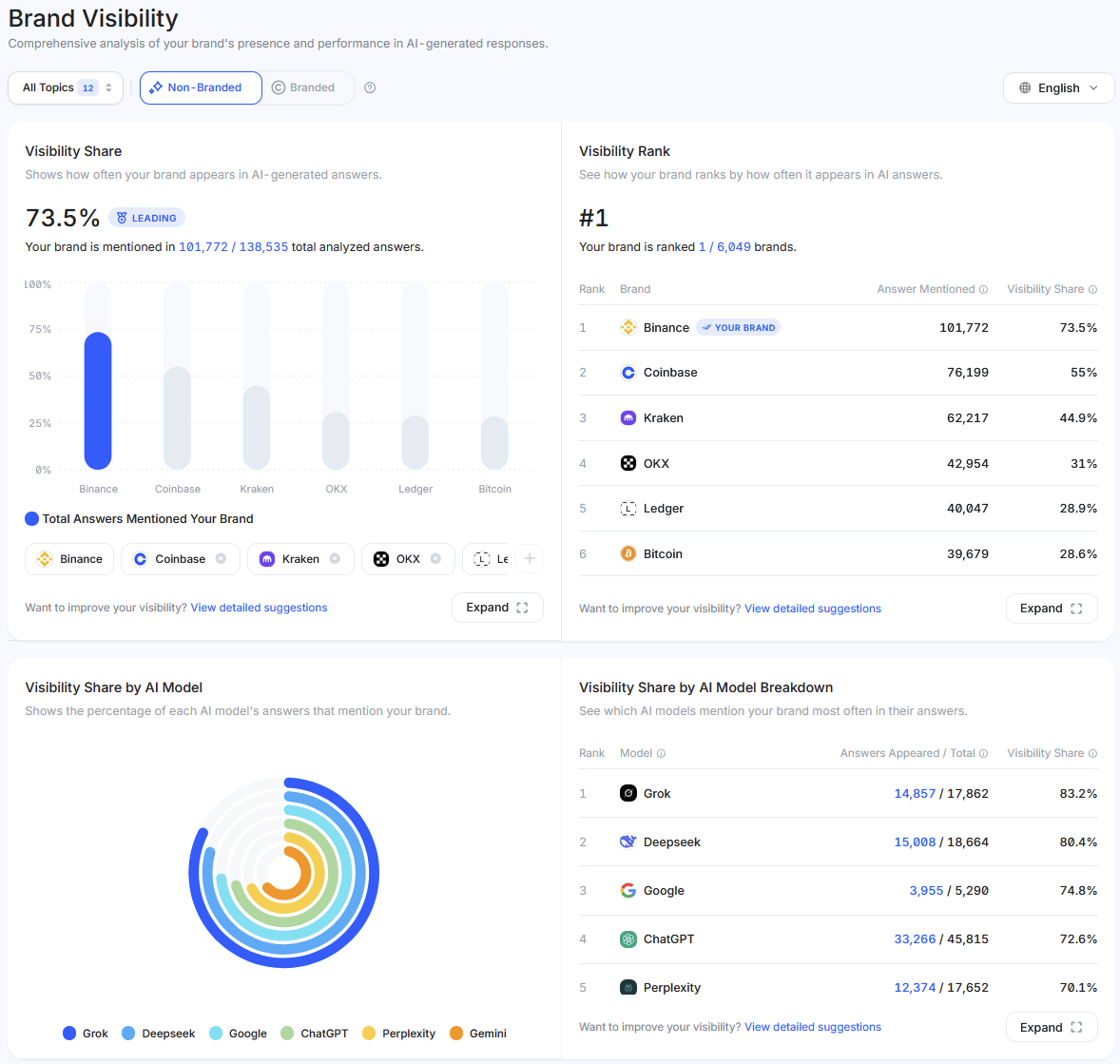Click the globe icon in the language selector
The image size is (1120, 1064).
point(1025,87)
